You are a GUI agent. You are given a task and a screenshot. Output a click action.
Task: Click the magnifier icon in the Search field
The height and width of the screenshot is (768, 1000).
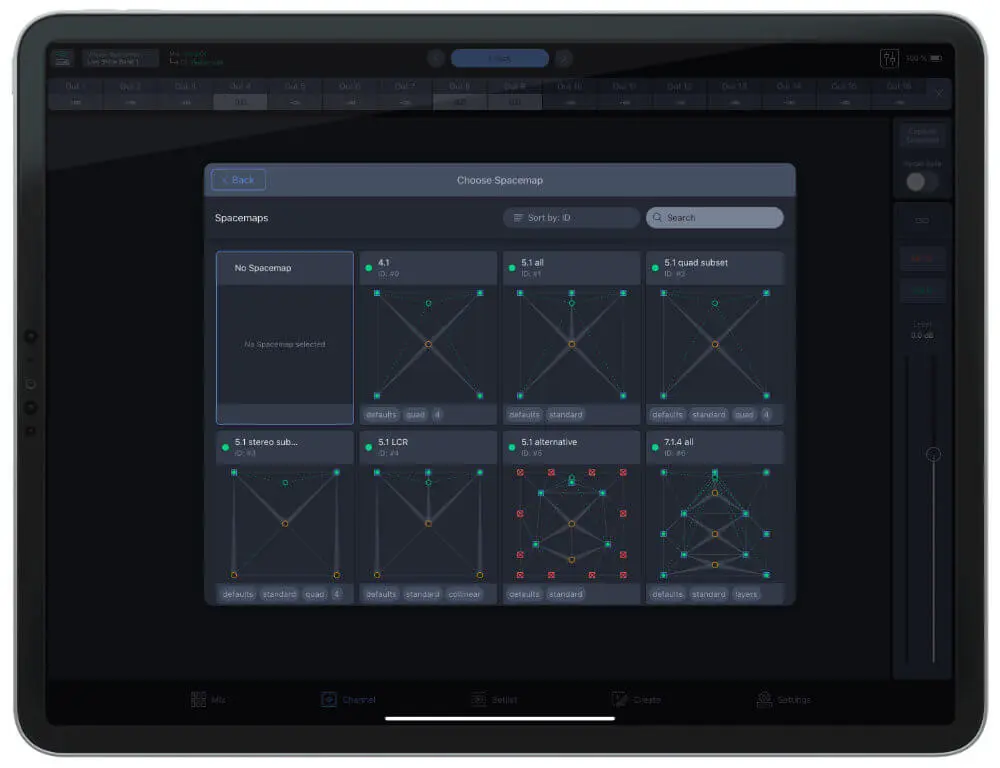(x=657, y=217)
